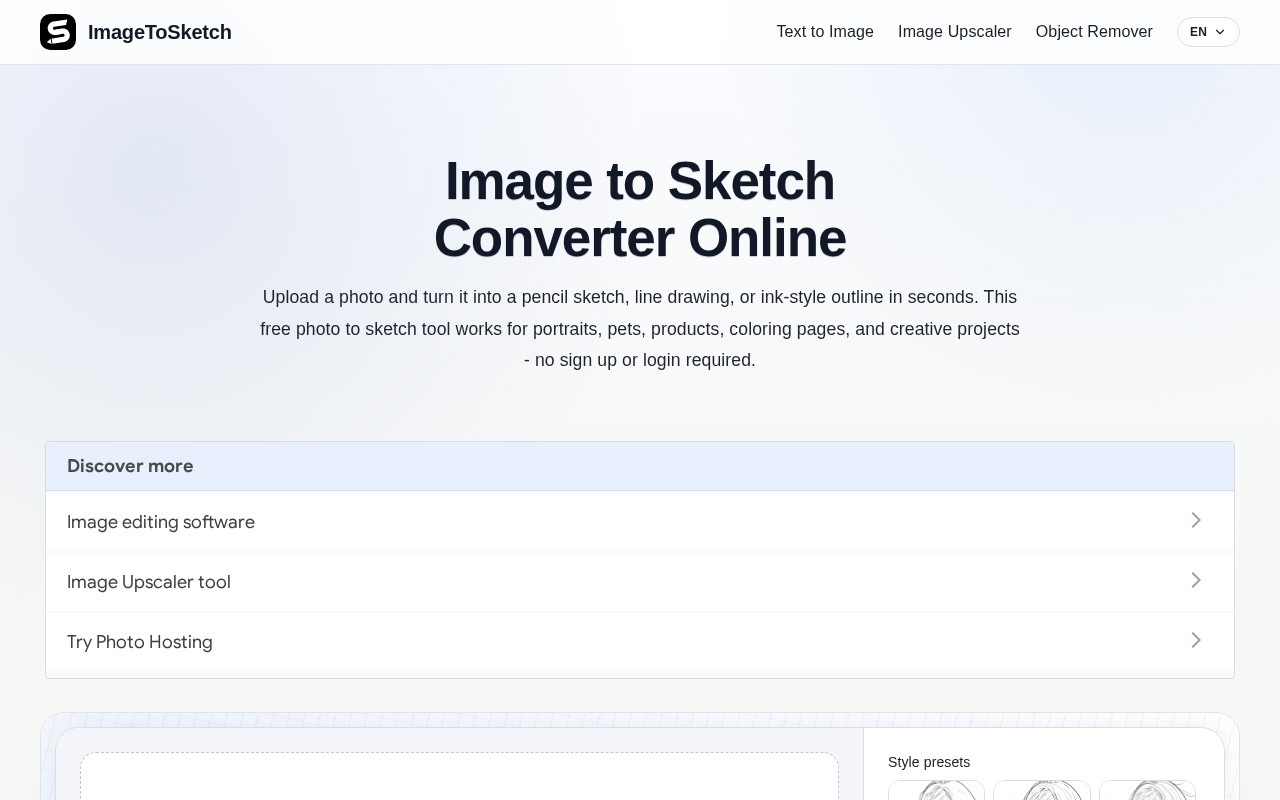Open the Image Upscaler menu item

pos(955,32)
